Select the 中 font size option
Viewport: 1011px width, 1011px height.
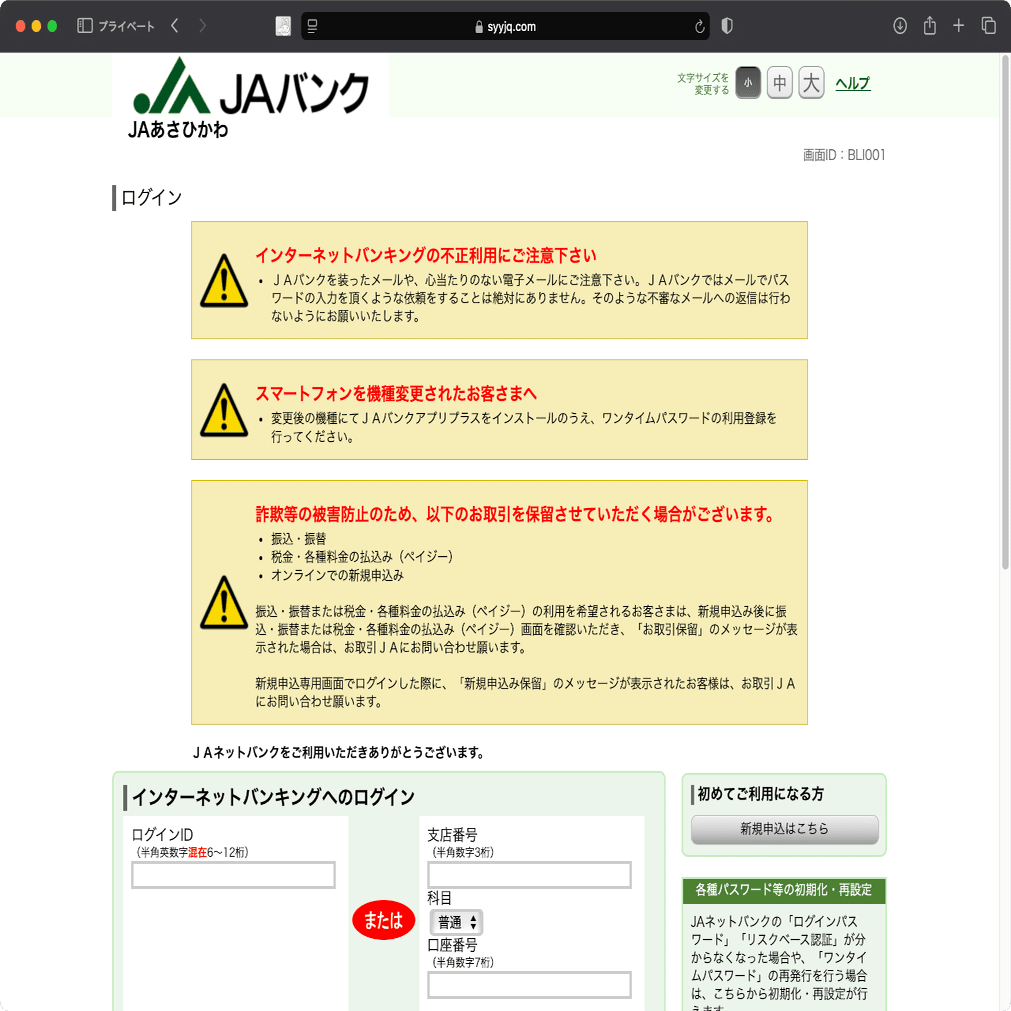click(x=779, y=83)
